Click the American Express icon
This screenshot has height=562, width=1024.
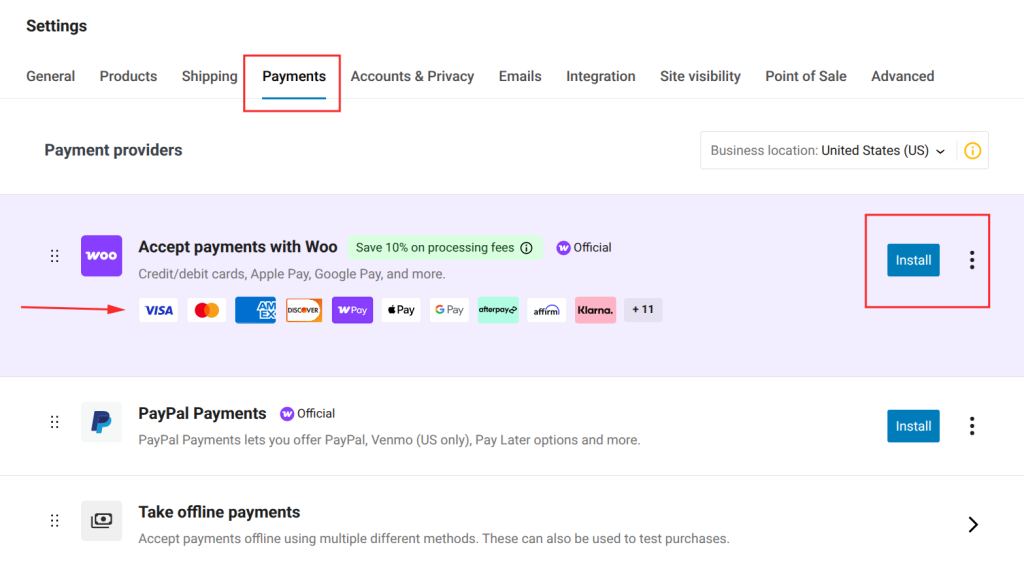click(x=255, y=310)
